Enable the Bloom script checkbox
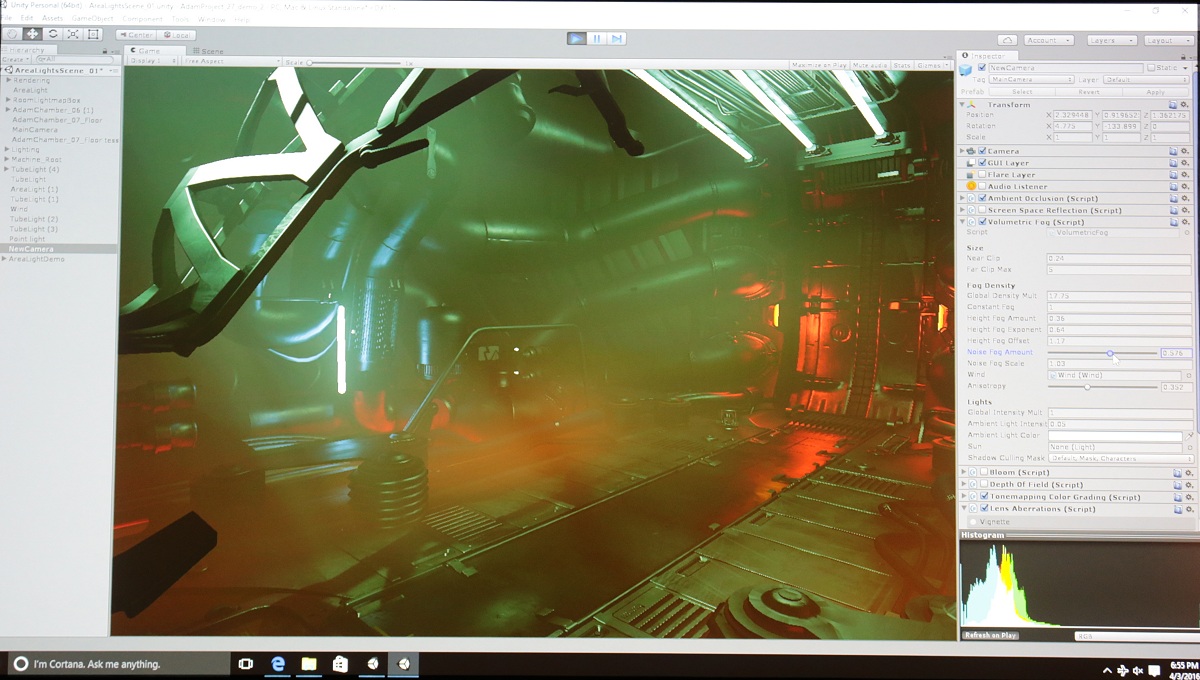1200x680 pixels. click(983, 472)
